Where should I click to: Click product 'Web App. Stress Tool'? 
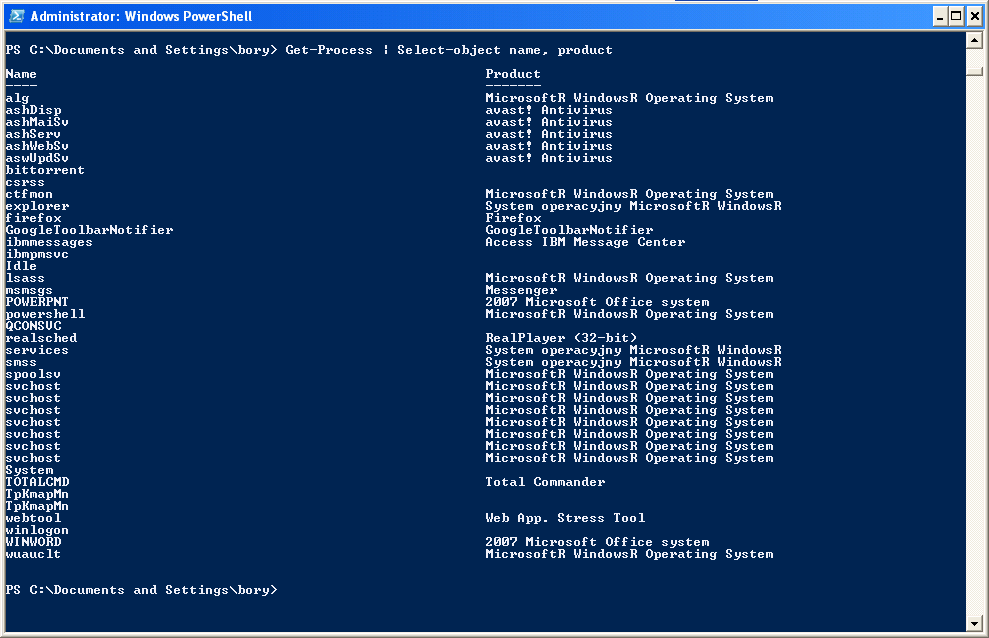[565, 518]
